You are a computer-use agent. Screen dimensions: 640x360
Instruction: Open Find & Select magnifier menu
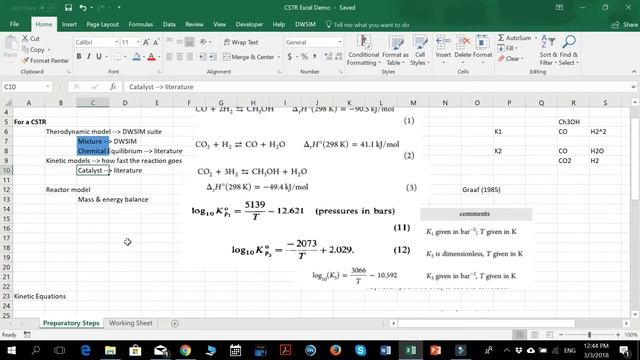tap(569, 50)
